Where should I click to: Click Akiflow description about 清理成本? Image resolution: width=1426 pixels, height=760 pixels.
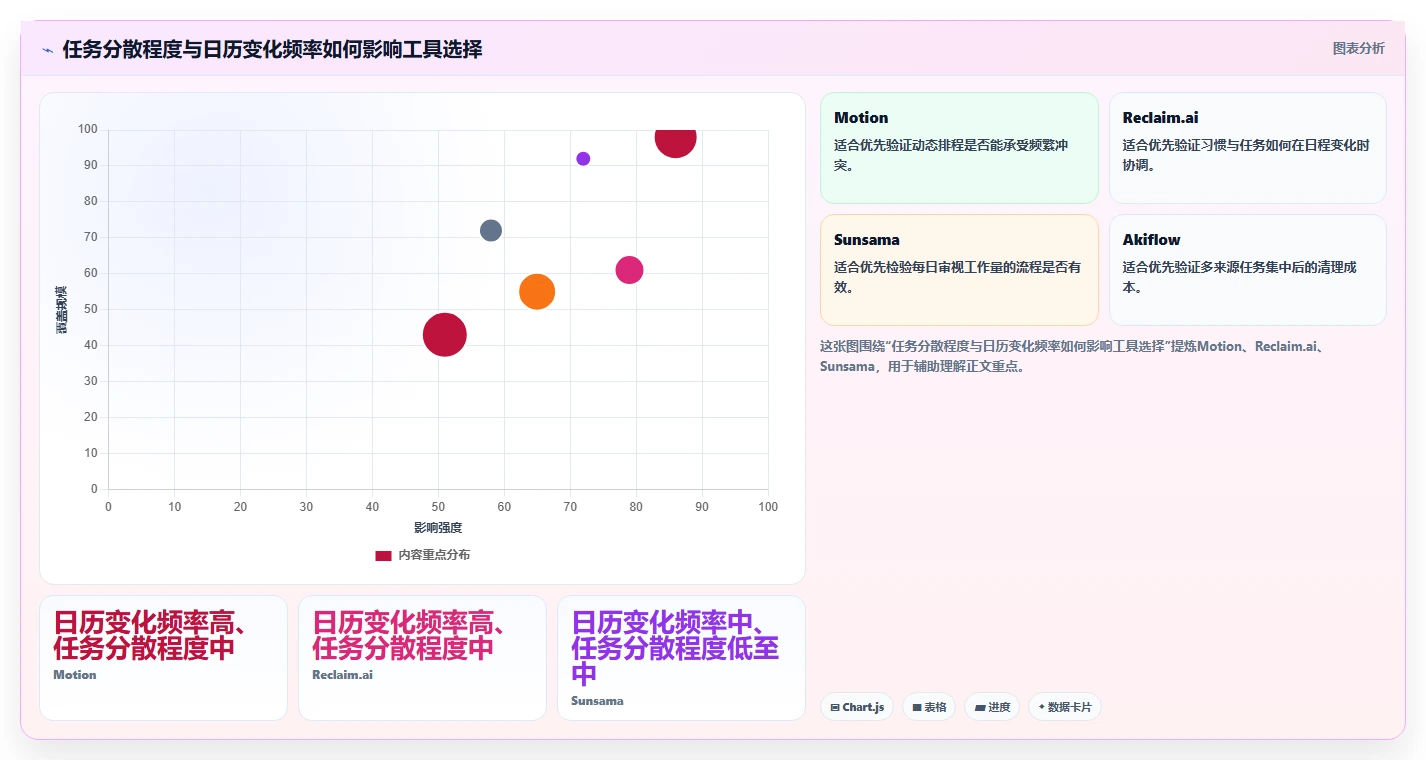[x=1240, y=277]
